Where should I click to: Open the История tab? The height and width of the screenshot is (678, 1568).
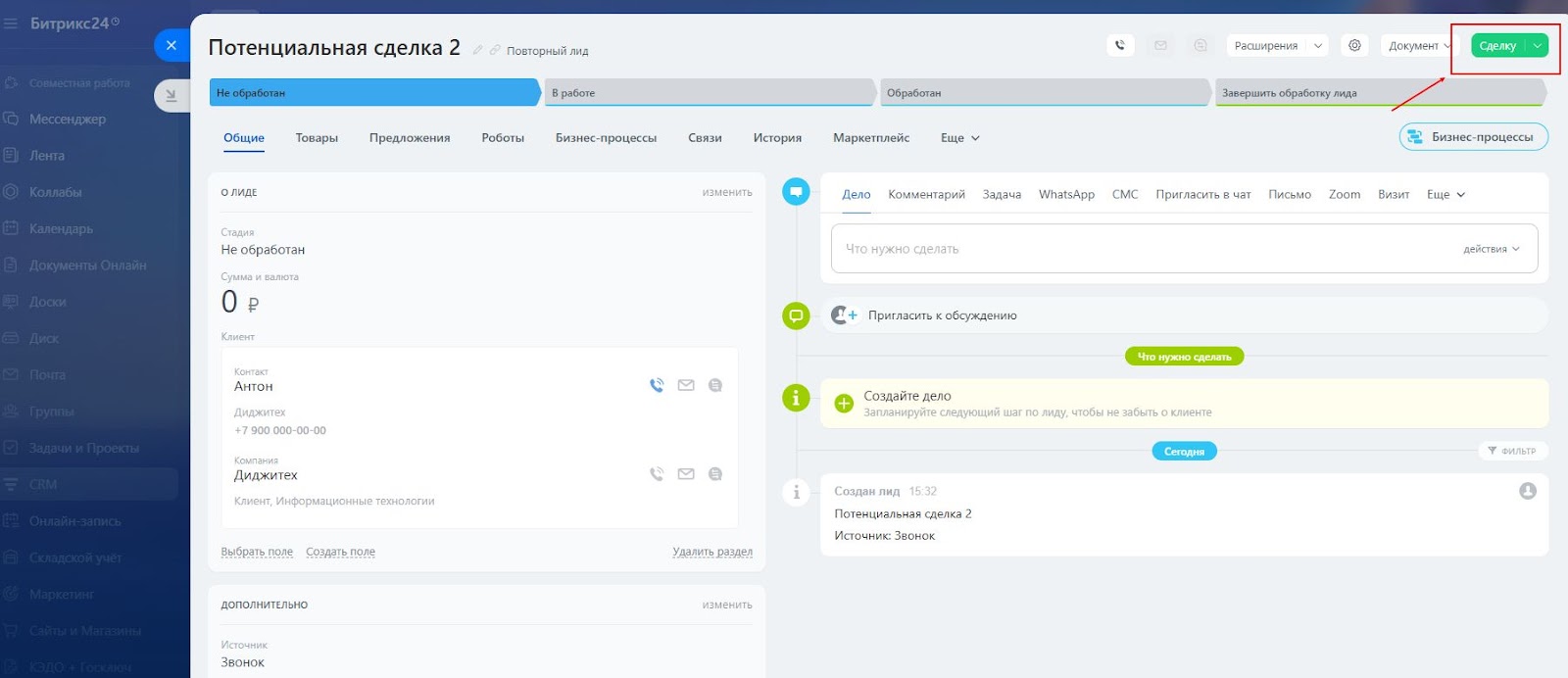pos(777,138)
